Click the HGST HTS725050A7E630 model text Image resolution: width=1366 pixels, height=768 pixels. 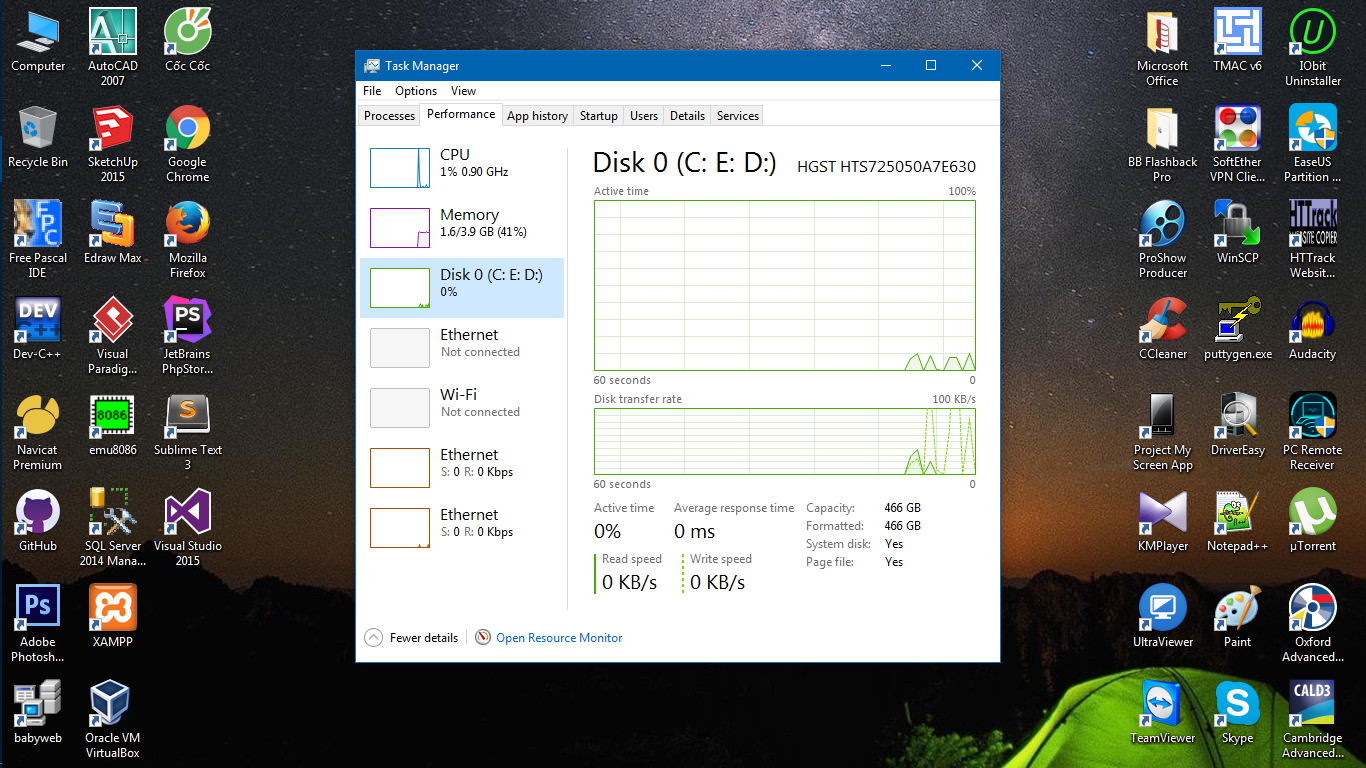[886, 167]
